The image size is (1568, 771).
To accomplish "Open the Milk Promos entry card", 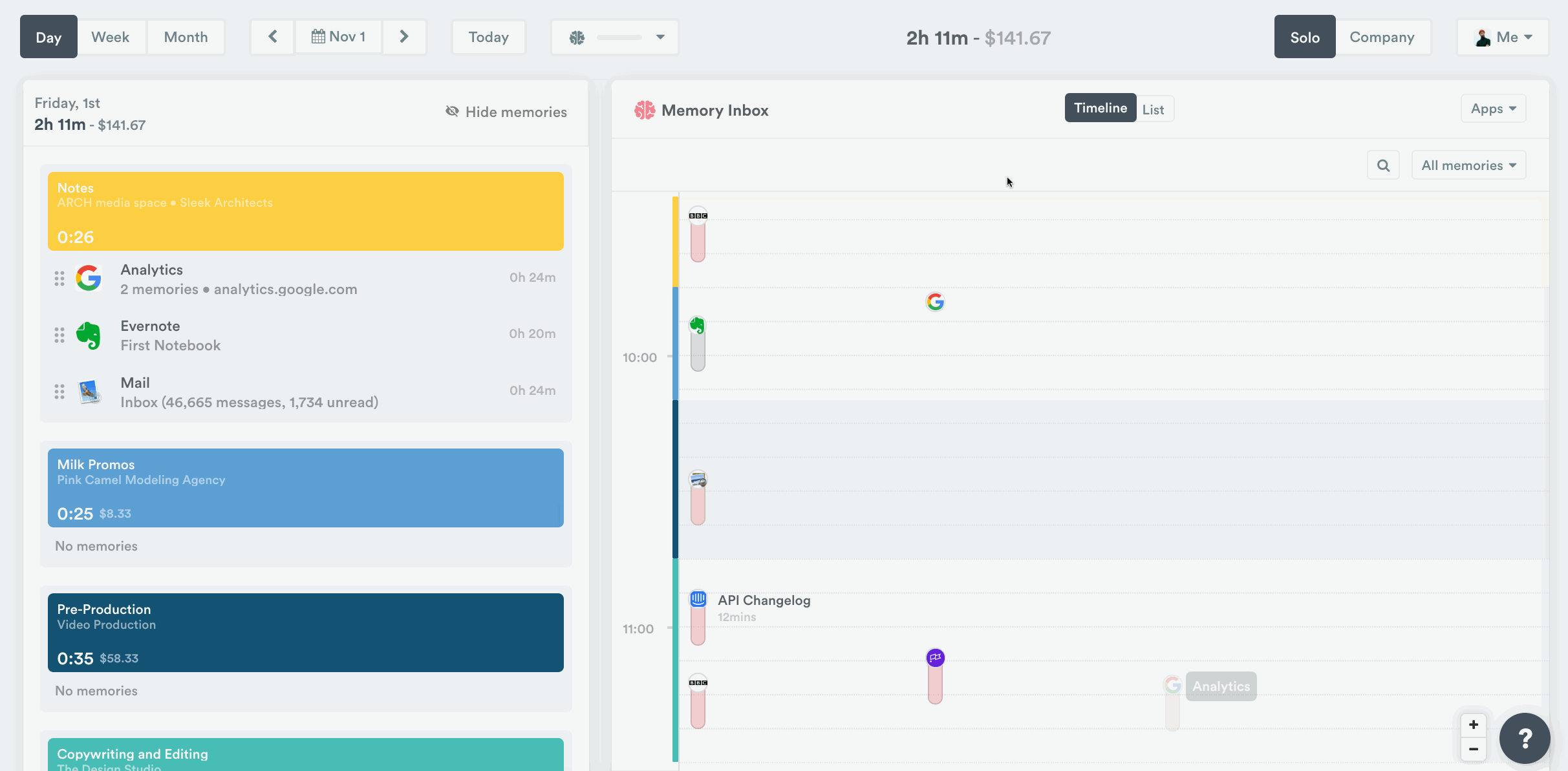I will tap(306, 488).
